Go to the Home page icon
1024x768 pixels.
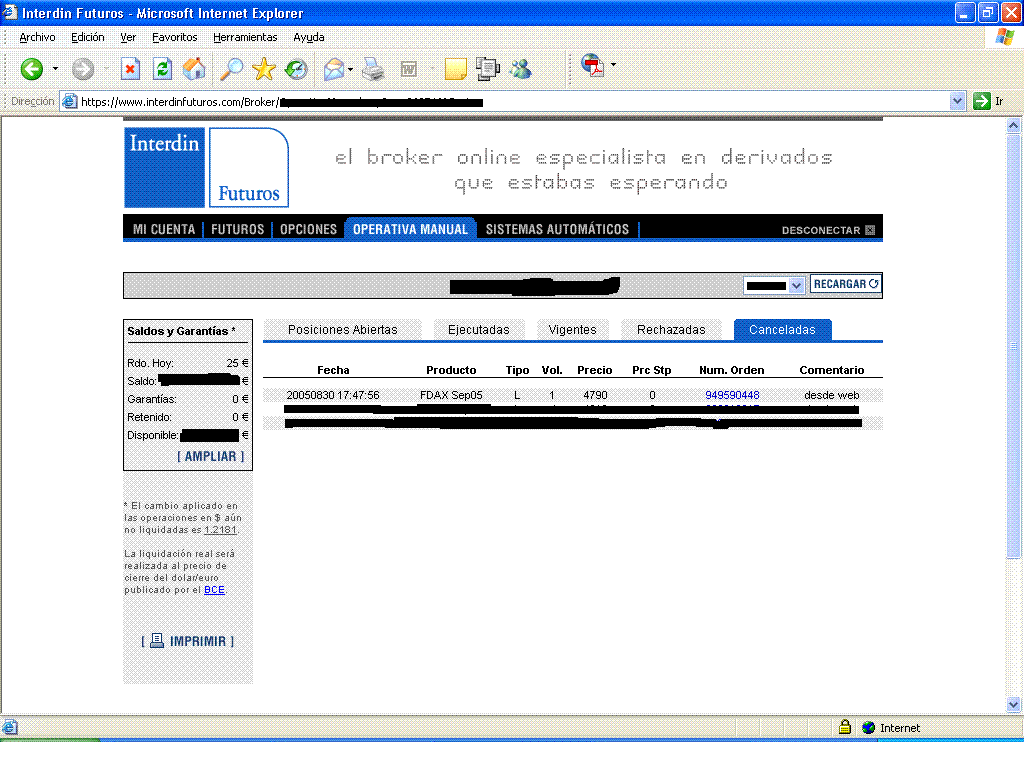click(x=194, y=69)
